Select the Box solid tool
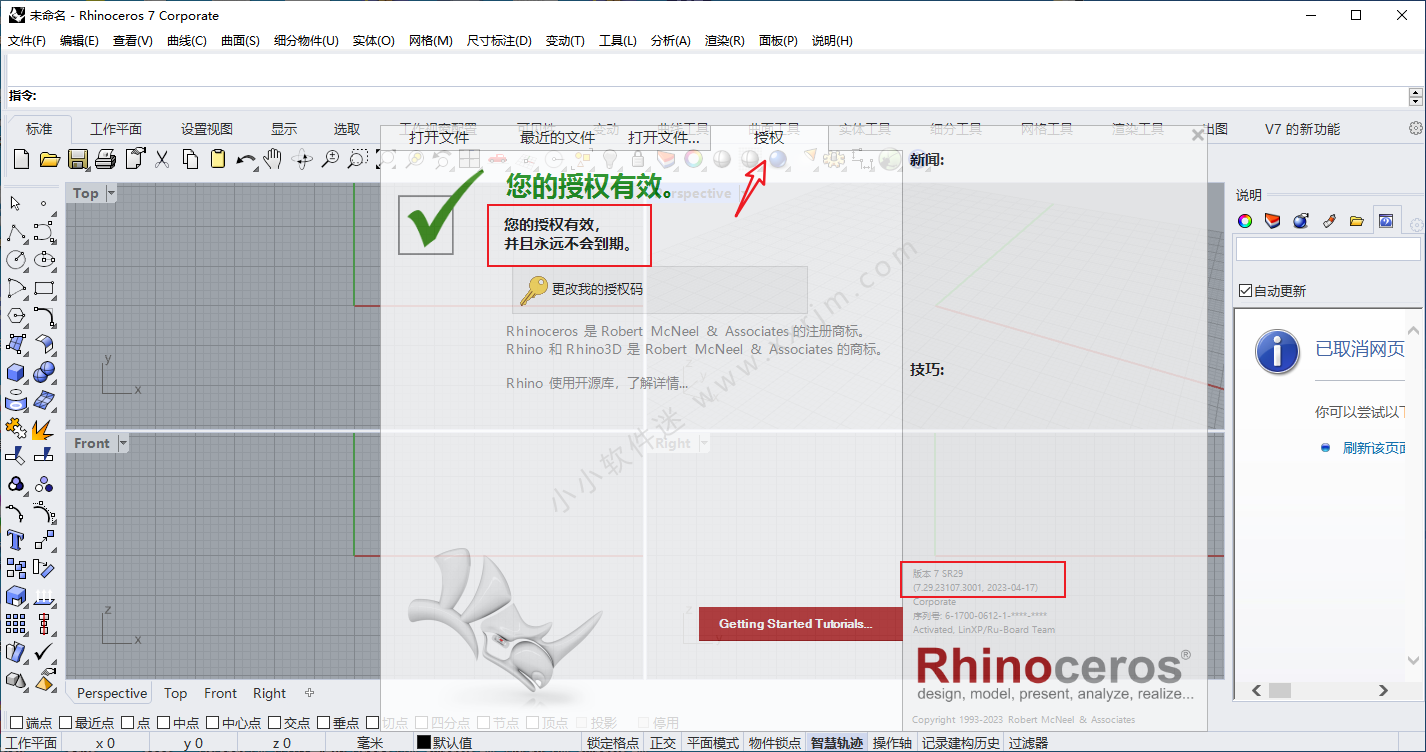1426x752 pixels. (16, 372)
